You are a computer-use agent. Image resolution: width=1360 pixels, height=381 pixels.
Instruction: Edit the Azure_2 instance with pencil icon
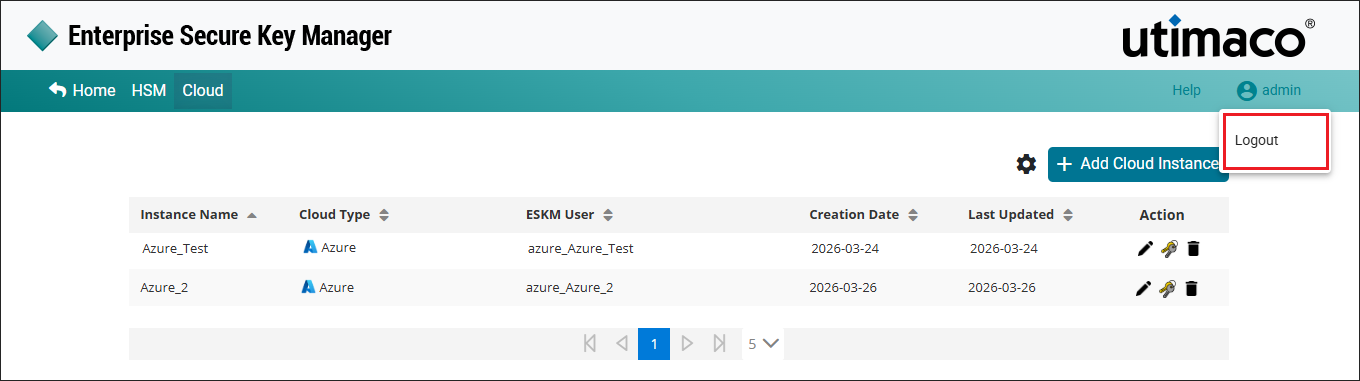[x=1144, y=288]
